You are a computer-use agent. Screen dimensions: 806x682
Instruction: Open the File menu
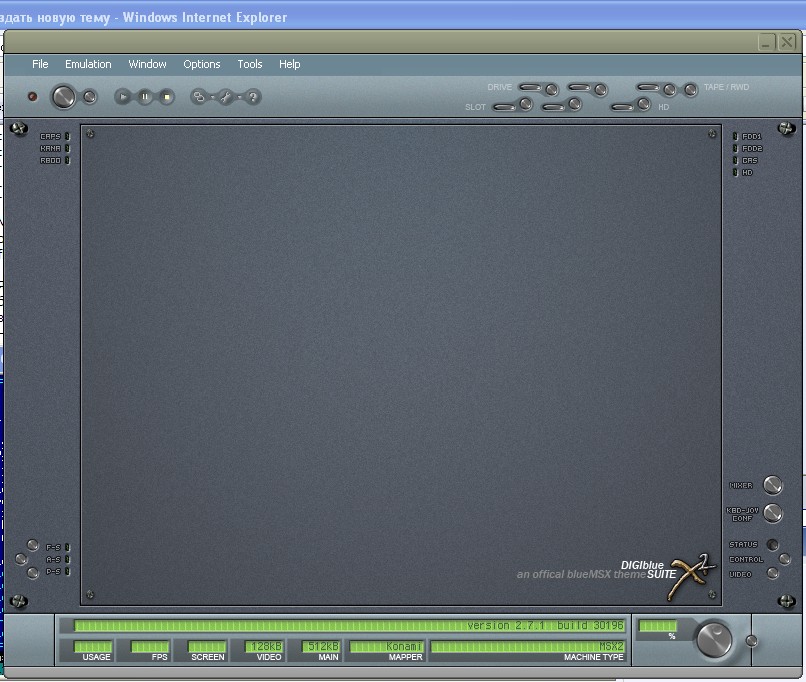coord(40,64)
